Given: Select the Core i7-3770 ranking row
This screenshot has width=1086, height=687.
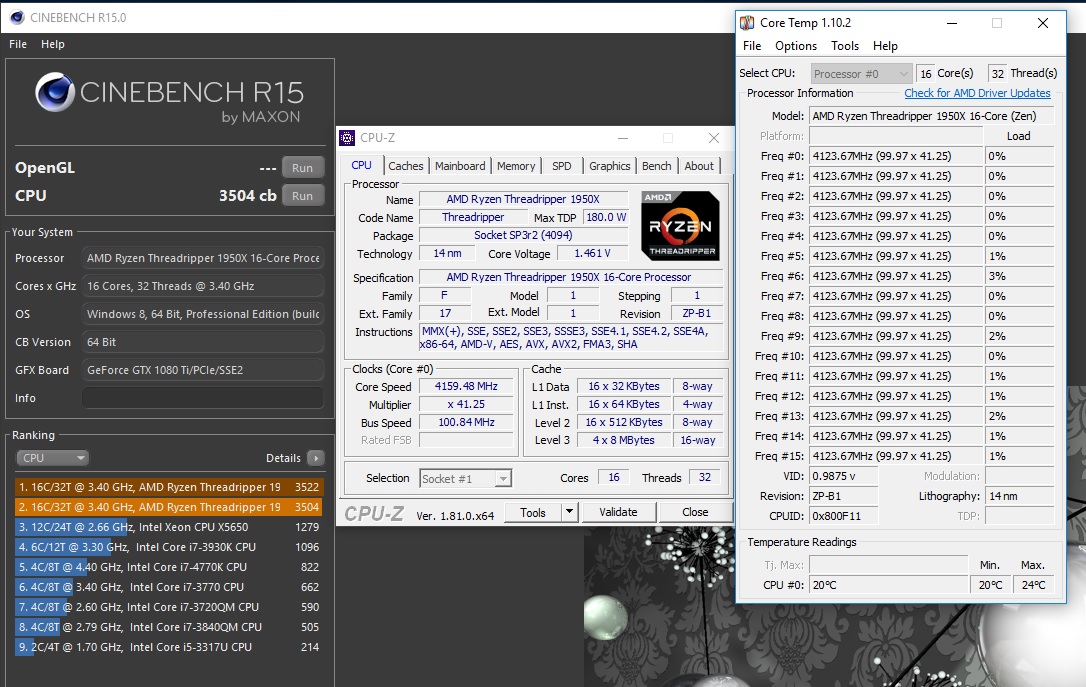Looking at the screenshot, I should (168, 587).
